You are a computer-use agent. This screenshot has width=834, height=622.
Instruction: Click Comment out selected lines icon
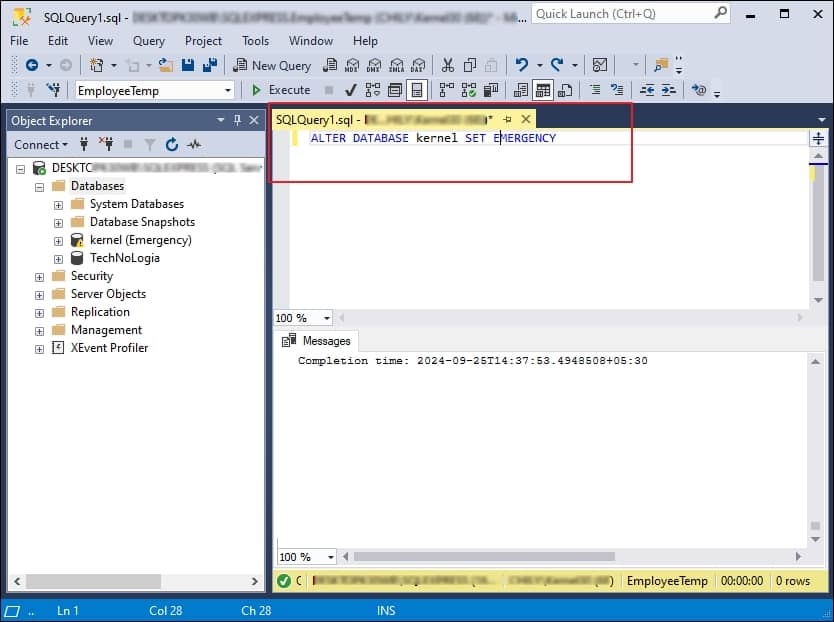595,90
